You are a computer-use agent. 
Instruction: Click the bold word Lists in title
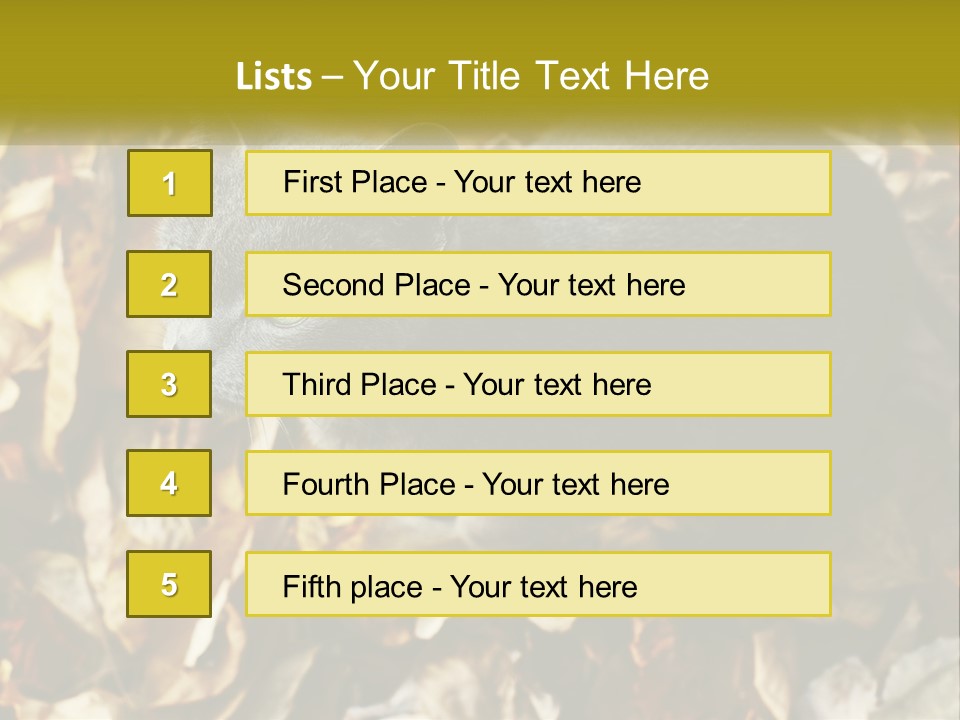coord(274,77)
